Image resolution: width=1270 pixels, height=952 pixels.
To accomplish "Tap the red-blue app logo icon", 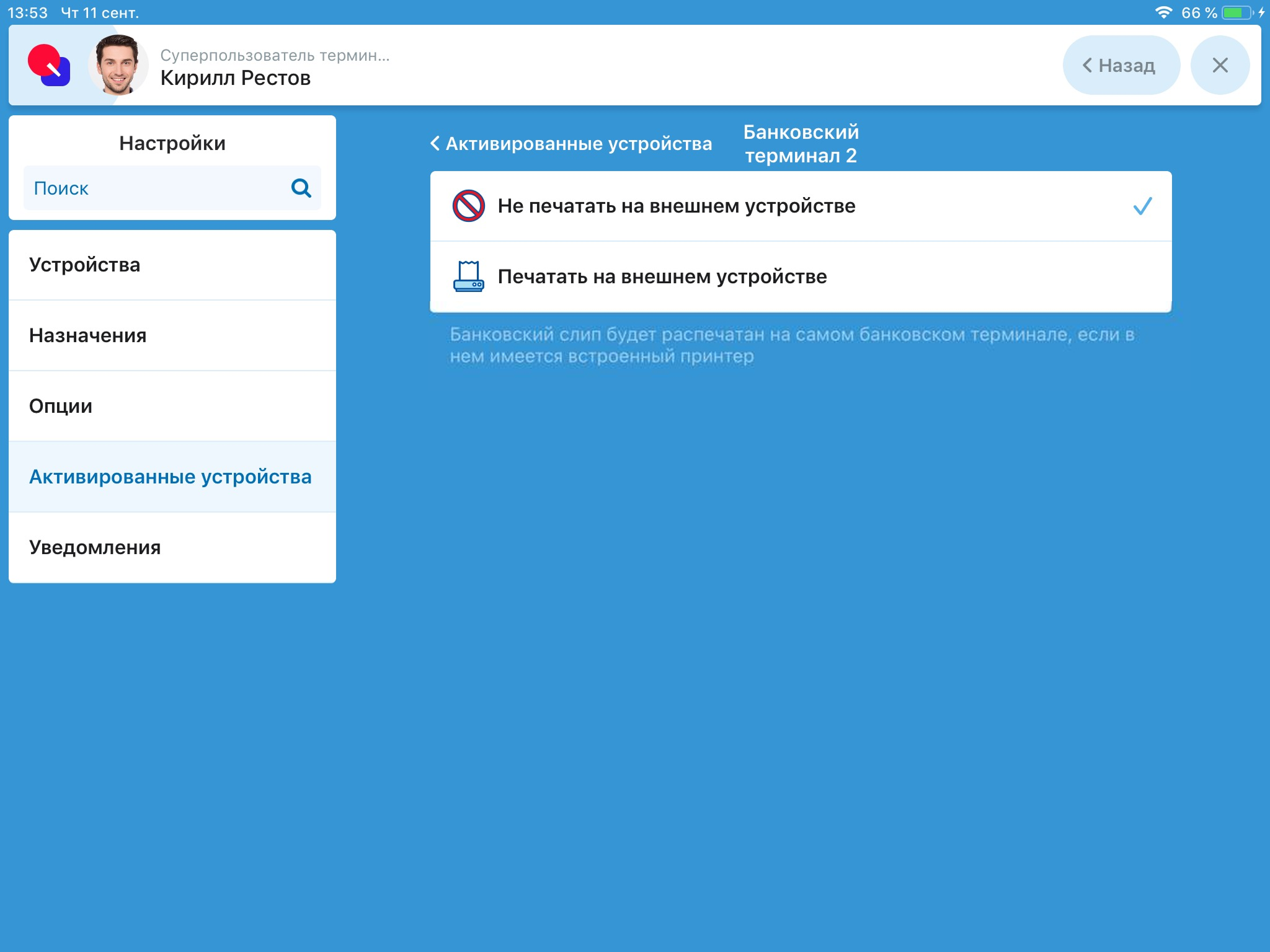I will (x=49, y=65).
